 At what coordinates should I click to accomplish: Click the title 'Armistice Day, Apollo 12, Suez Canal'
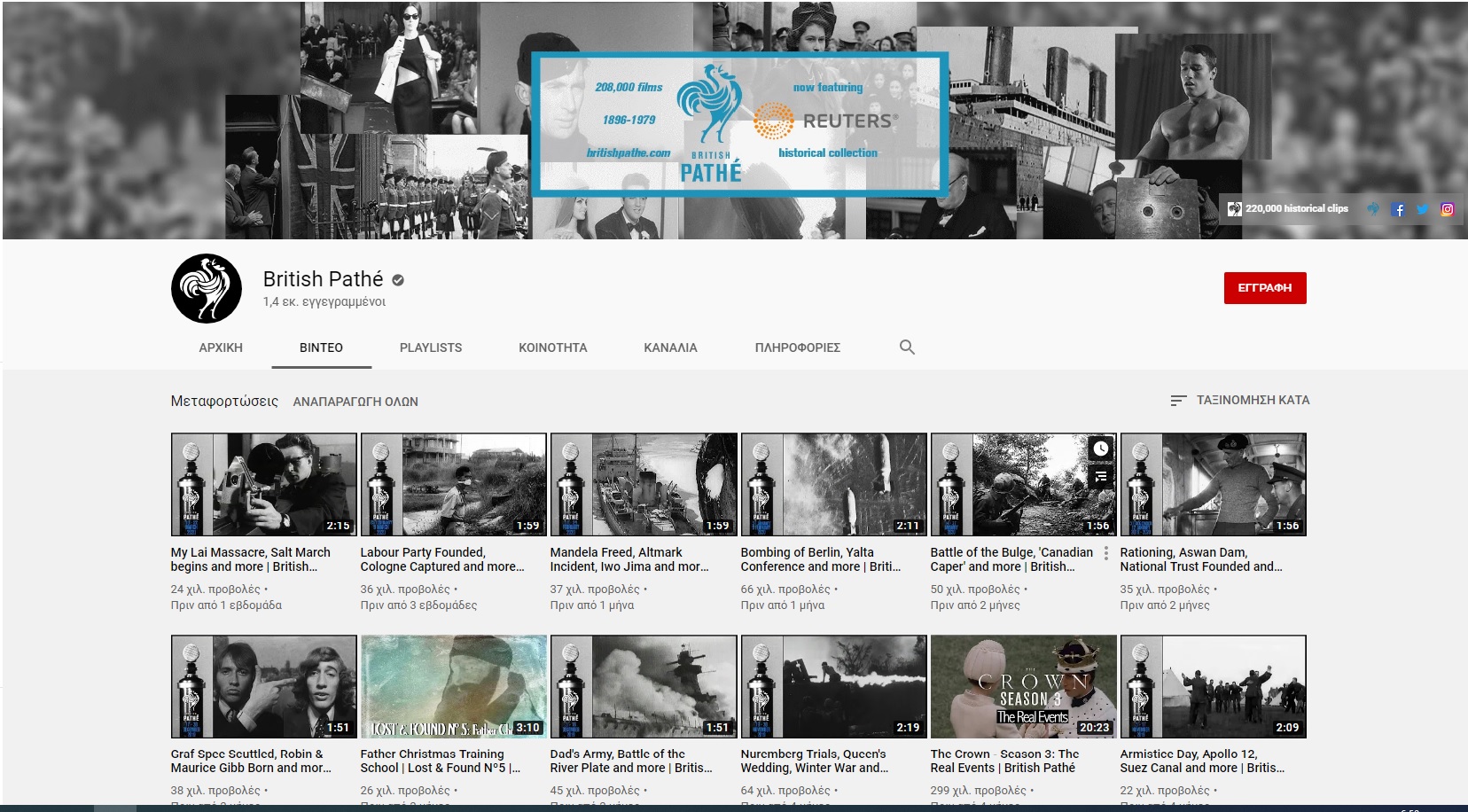(1202, 761)
